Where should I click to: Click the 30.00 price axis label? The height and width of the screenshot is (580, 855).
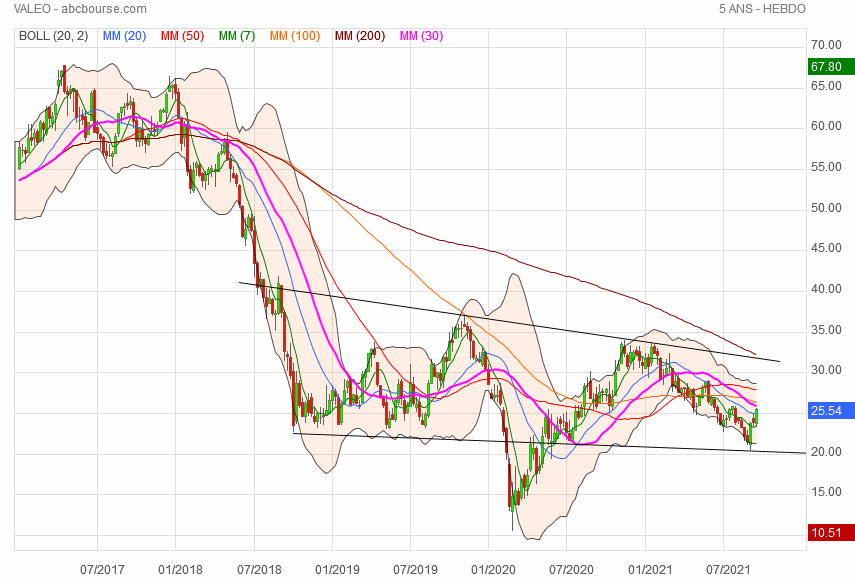[x=826, y=370]
